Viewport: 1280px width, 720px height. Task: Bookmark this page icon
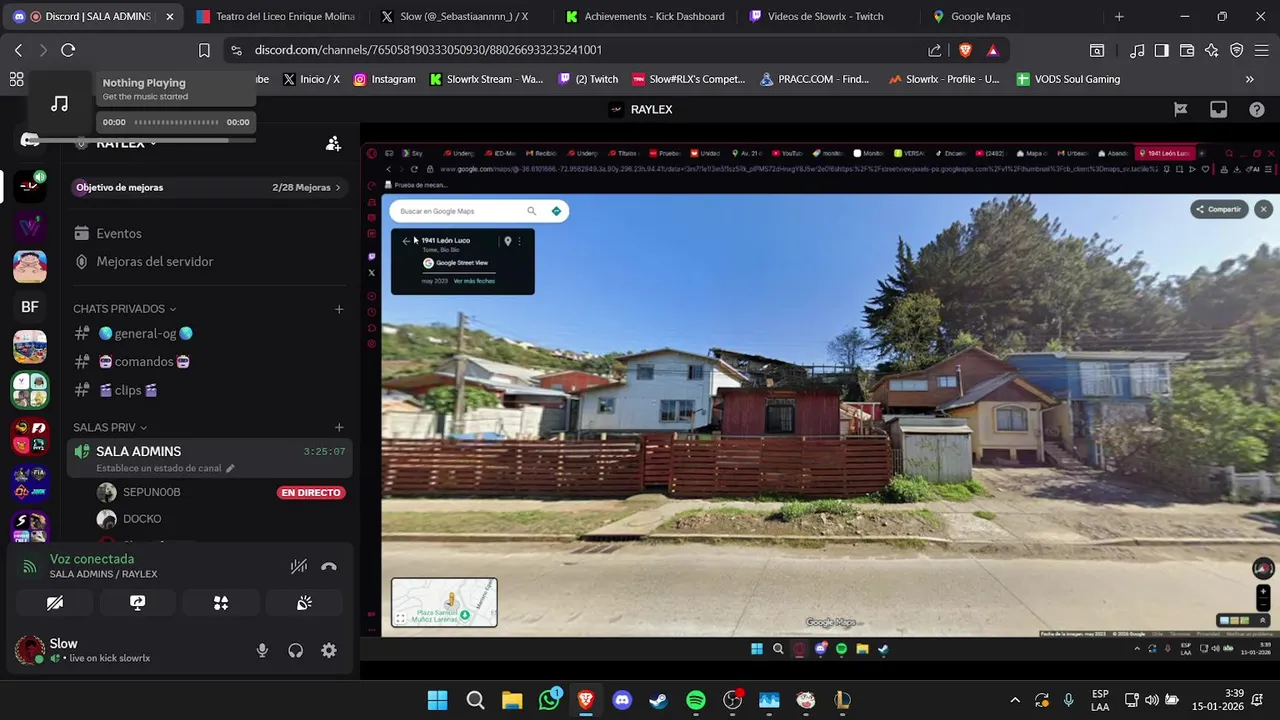click(x=204, y=50)
